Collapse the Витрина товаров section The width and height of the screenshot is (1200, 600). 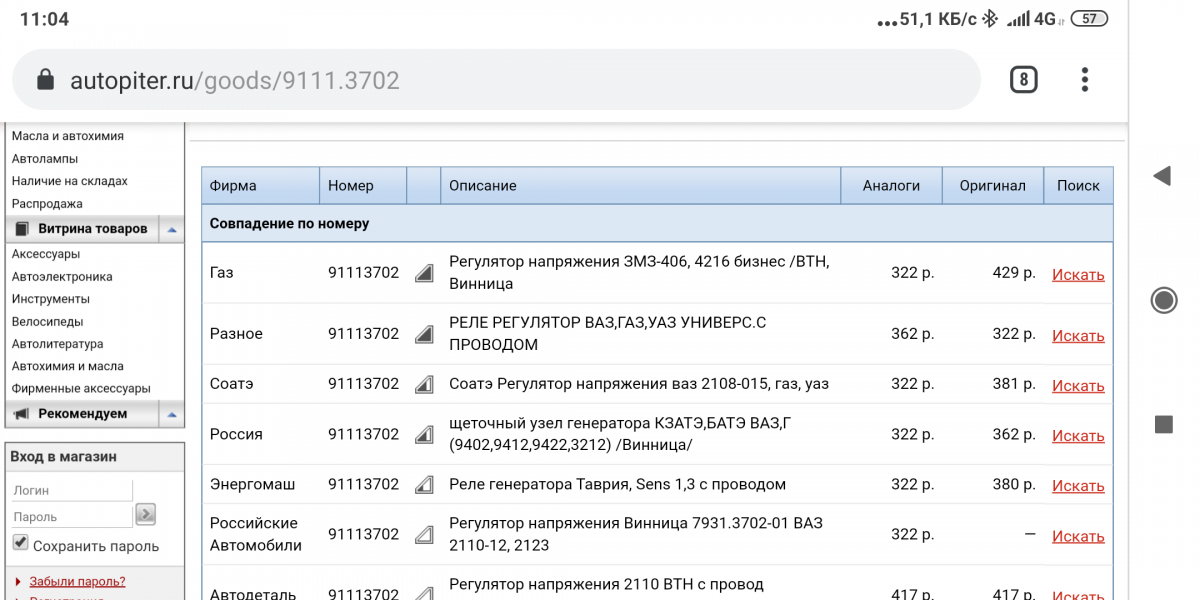pyautogui.click(x=172, y=229)
